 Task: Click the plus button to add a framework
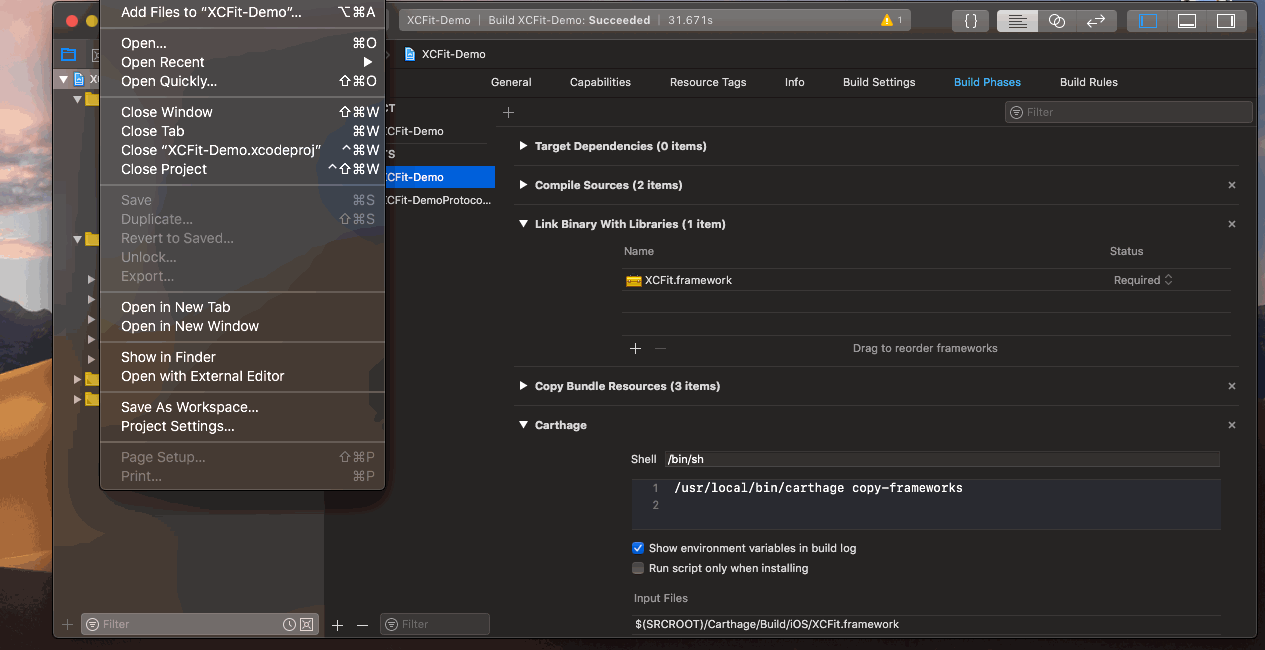[x=635, y=349]
